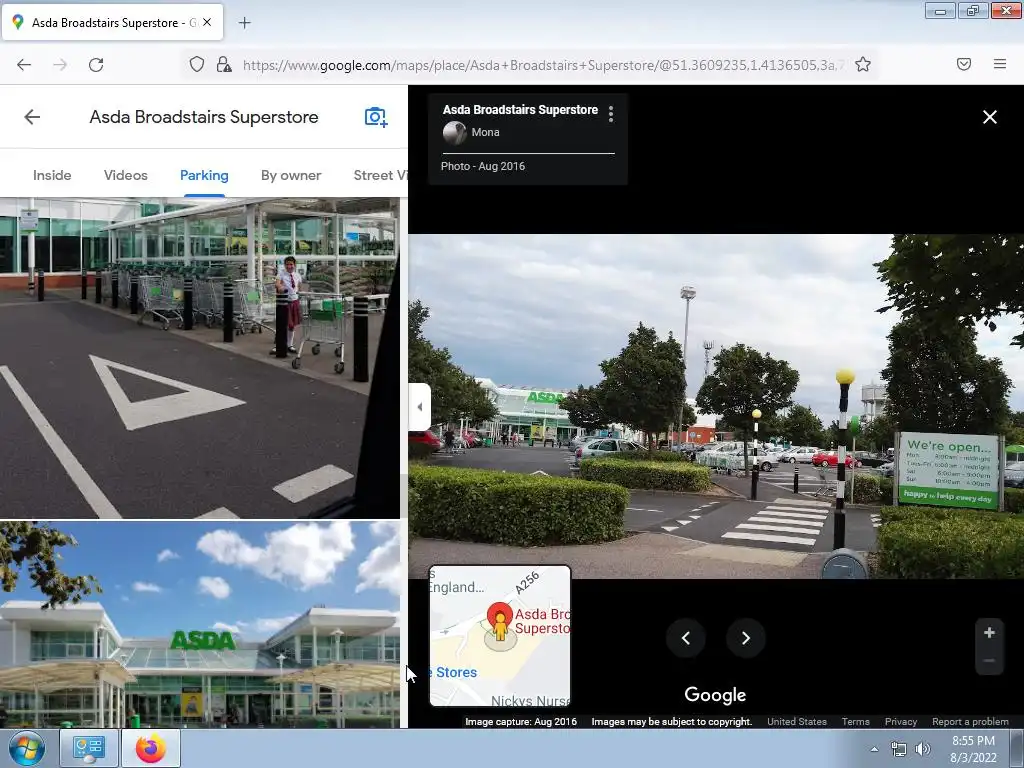Switch to the Videos tab
This screenshot has height=768, width=1024.
[x=125, y=175]
